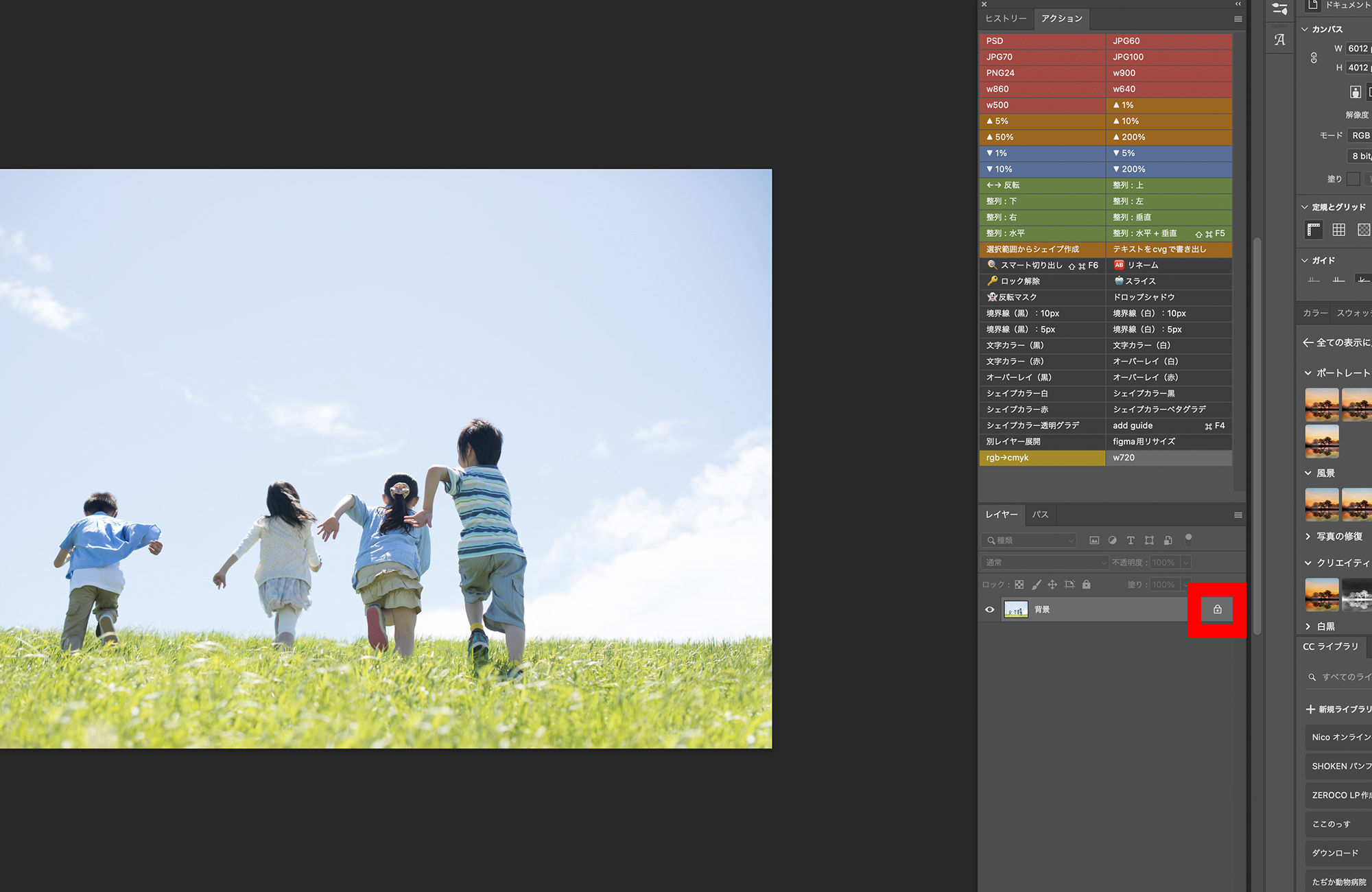Open the 不透明度 slider dropdown arrow
Screen dimensions: 1372x892
(1185, 563)
